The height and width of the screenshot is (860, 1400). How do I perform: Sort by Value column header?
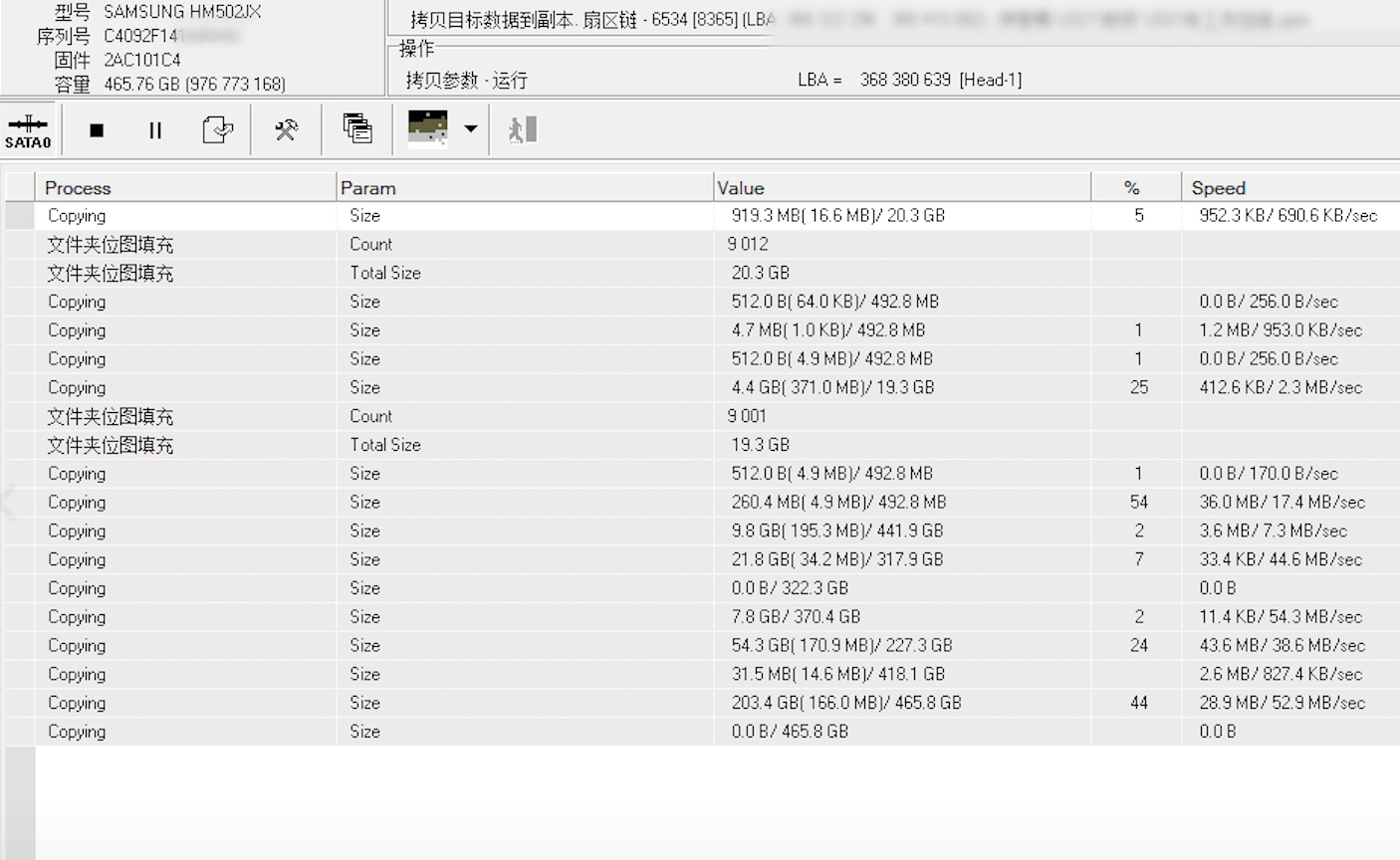point(902,188)
